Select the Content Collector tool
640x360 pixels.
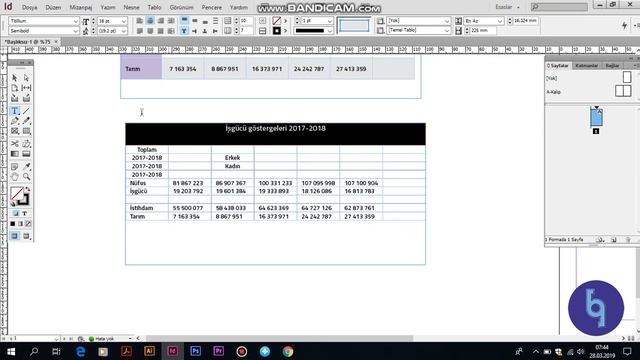15,98
